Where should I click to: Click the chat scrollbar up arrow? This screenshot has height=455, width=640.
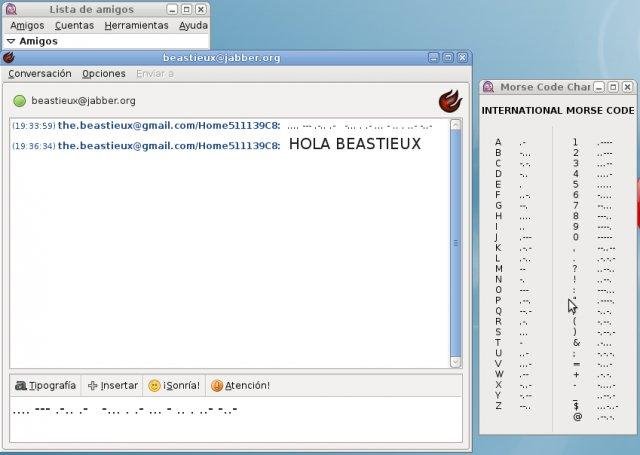pyautogui.click(x=456, y=125)
